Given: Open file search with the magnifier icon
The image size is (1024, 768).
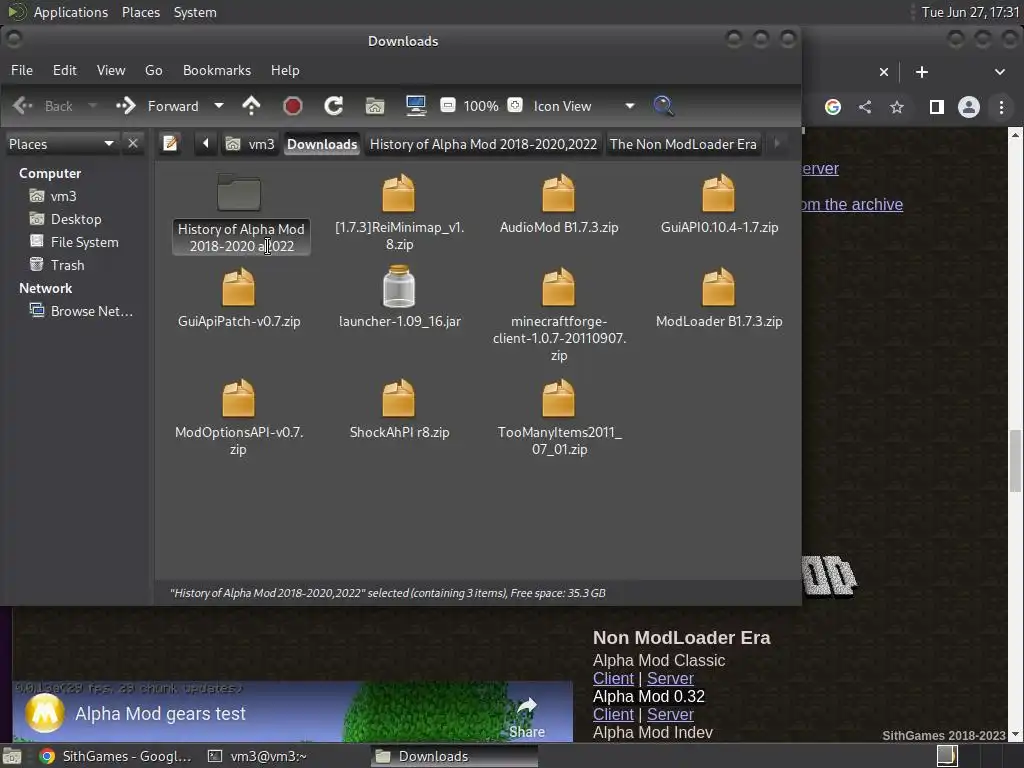Looking at the screenshot, I should (663, 106).
